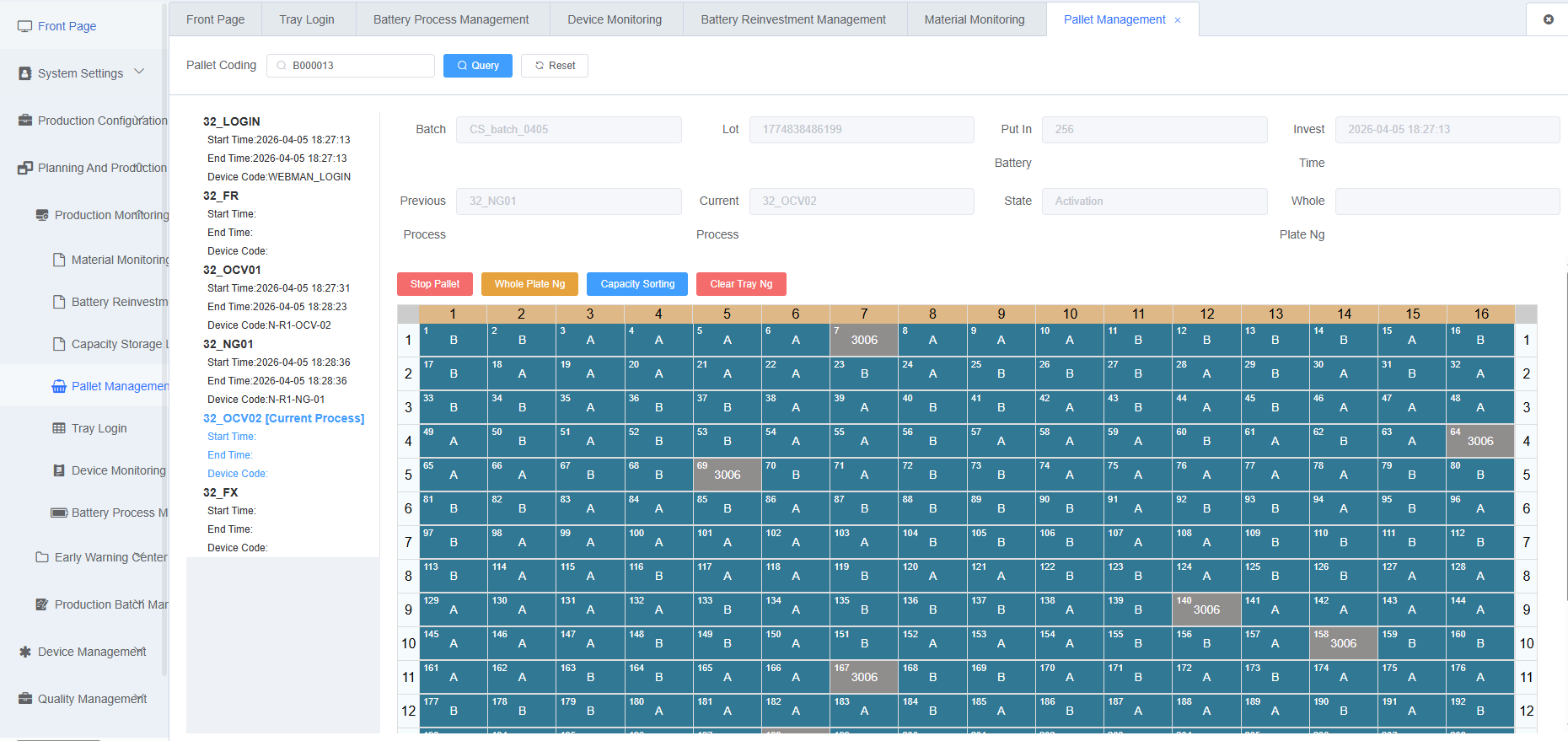Expand the Early Warning Center menu

click(x=139, y=556)
